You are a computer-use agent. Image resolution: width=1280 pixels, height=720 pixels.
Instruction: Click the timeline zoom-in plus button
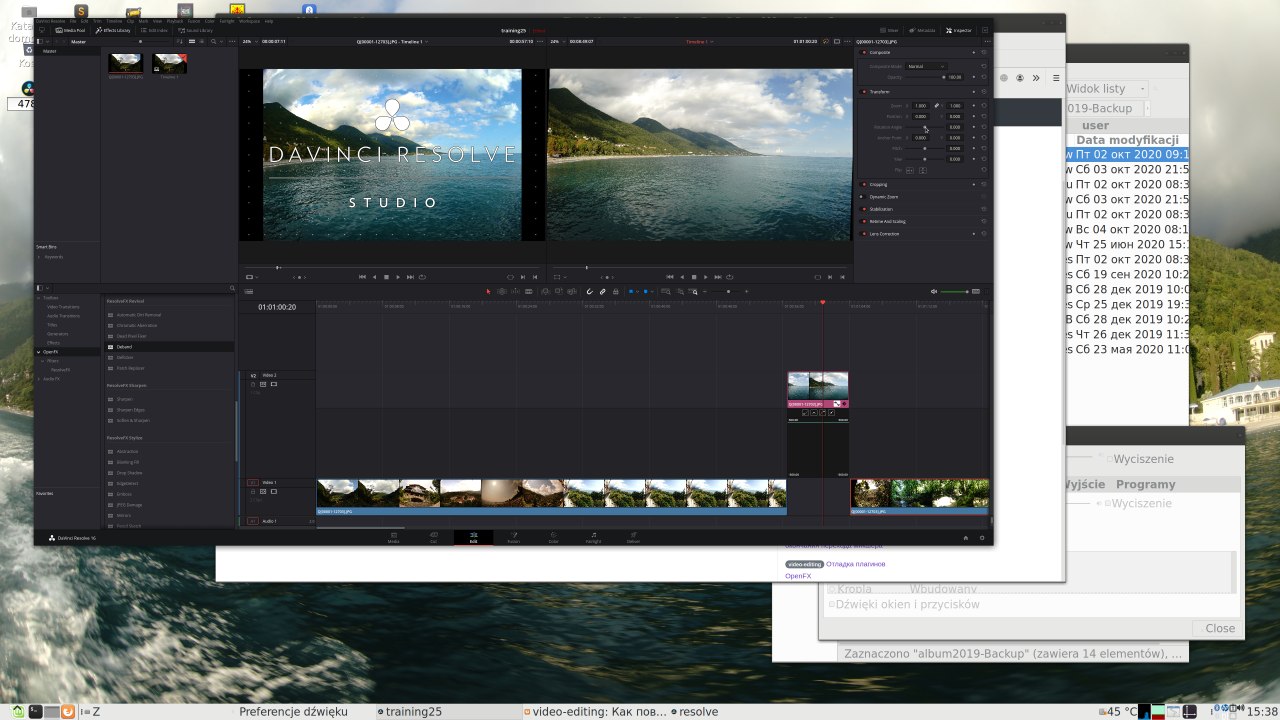pos(746,292)
